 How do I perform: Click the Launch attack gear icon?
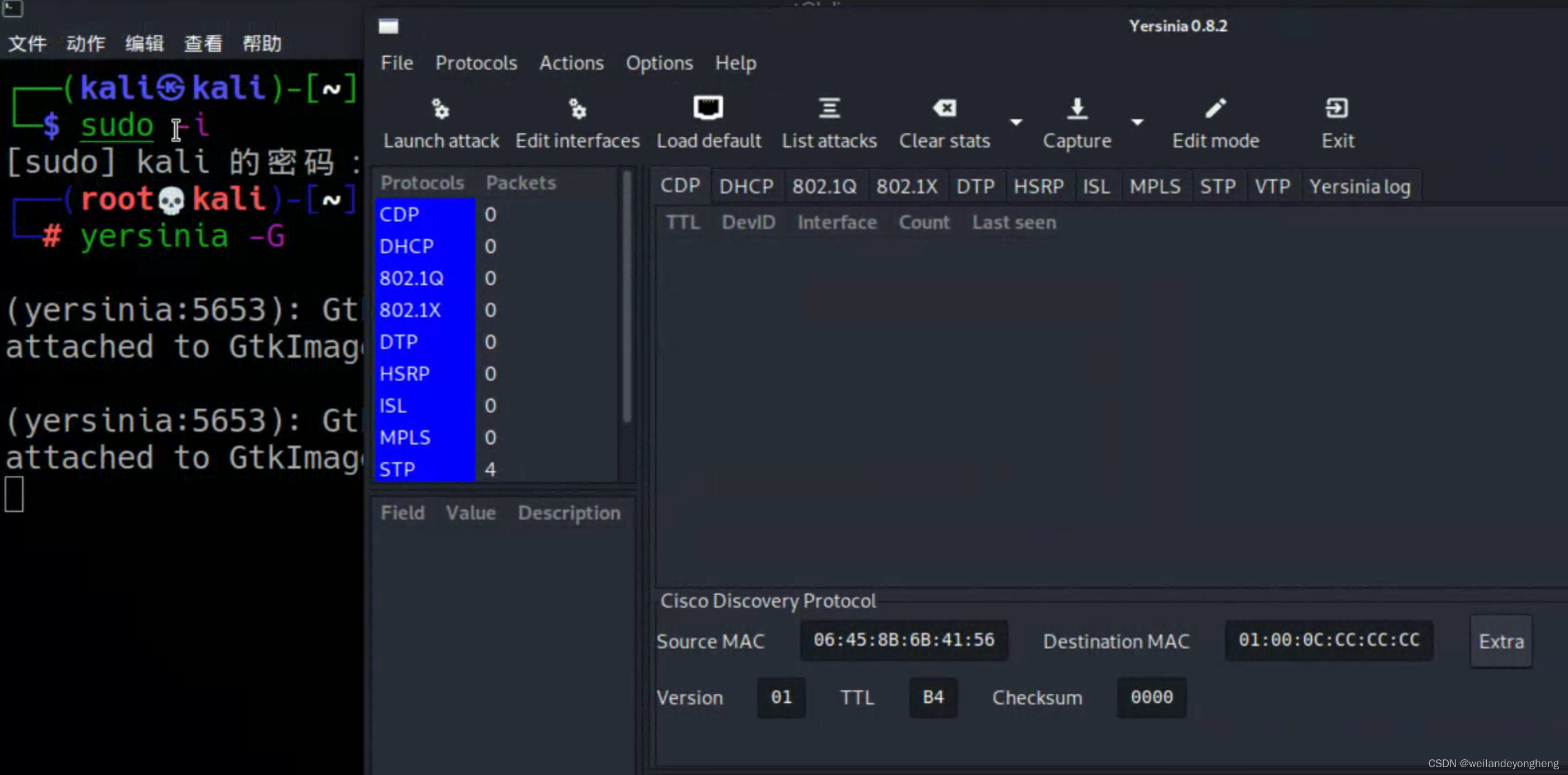(440, 110)
